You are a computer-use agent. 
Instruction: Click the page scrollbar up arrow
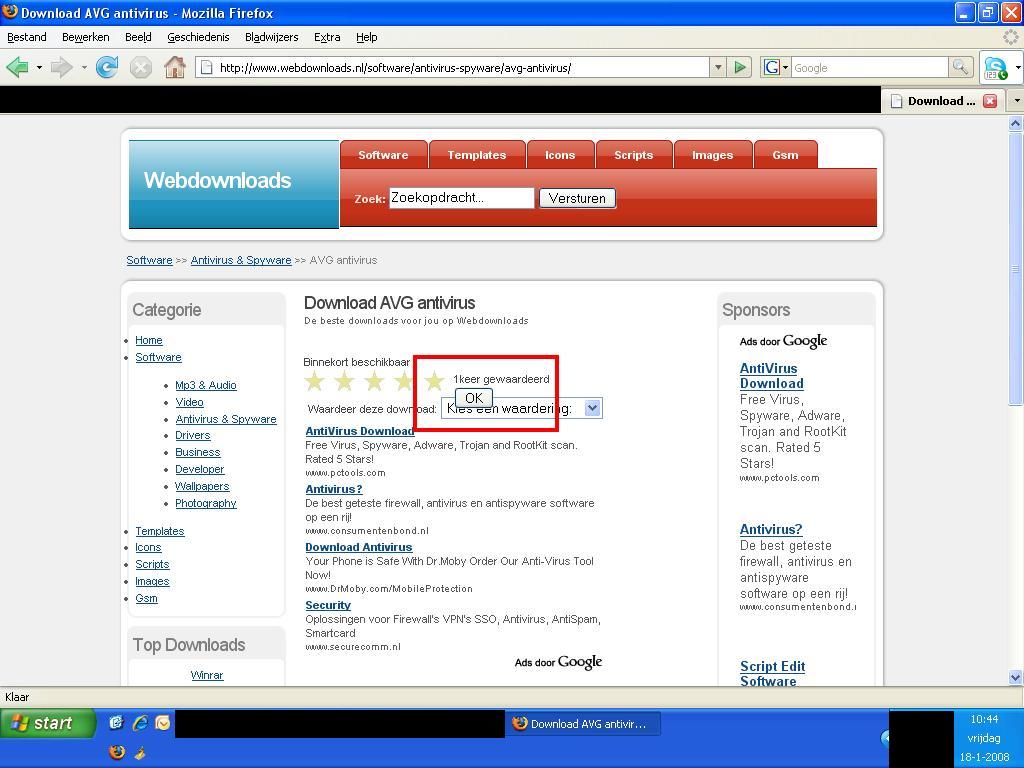click(1016, 123)
